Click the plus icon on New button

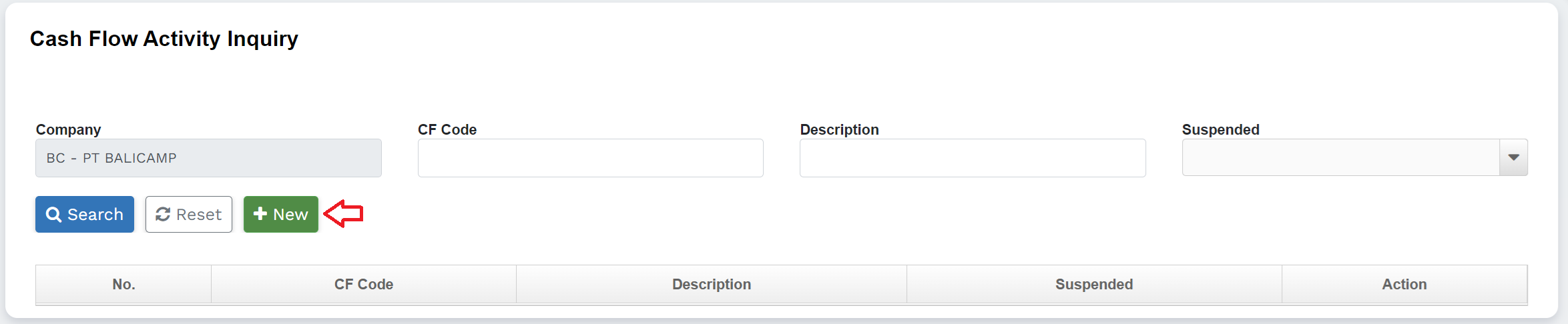click(x=260, y=214)
